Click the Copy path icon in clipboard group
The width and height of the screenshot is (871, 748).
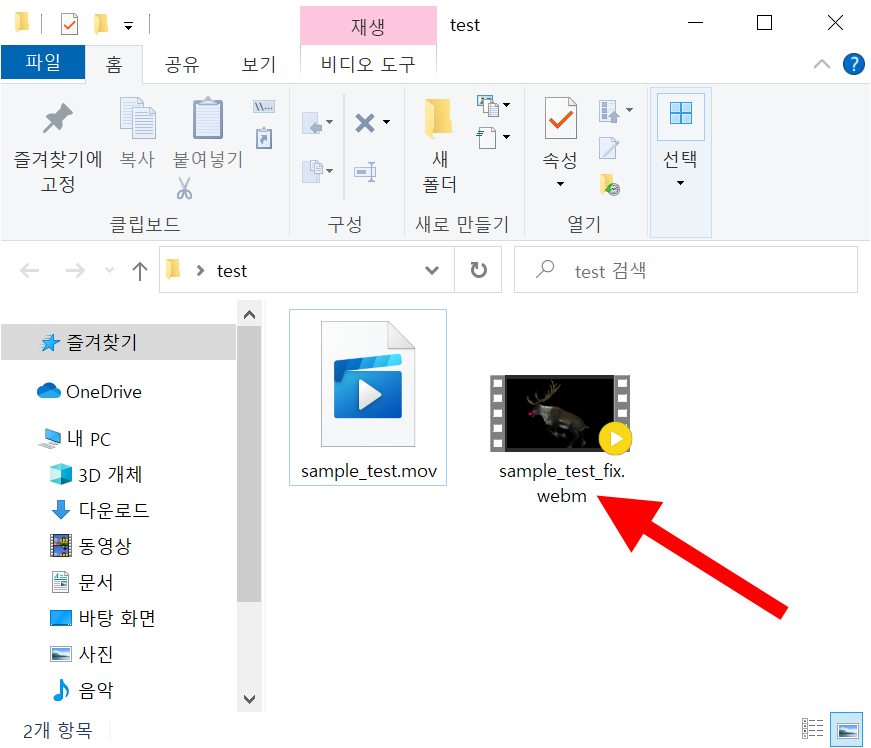(x=264, y=106)
